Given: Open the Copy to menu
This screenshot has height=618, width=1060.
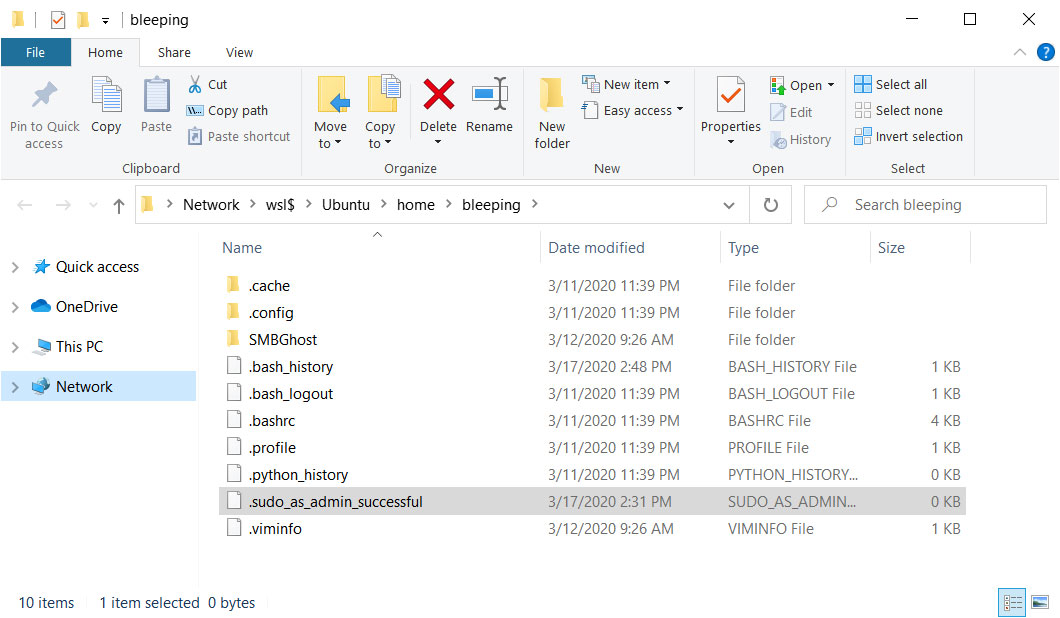Looking at the screenshot, I should pyautogui.click(x=381, y=113).
